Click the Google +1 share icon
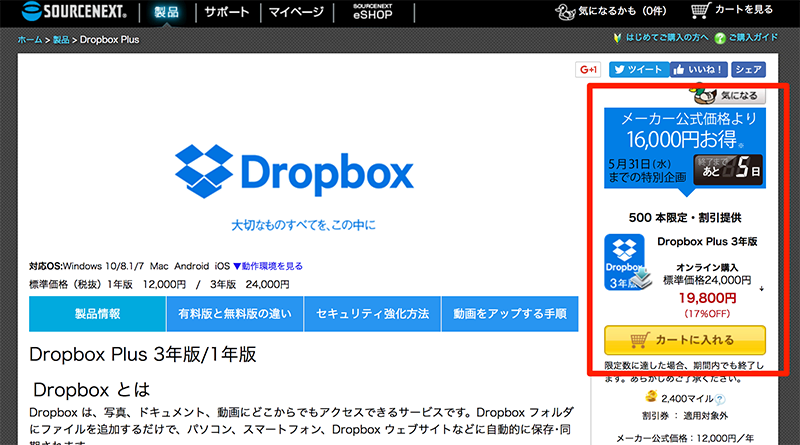 (587, 69)
